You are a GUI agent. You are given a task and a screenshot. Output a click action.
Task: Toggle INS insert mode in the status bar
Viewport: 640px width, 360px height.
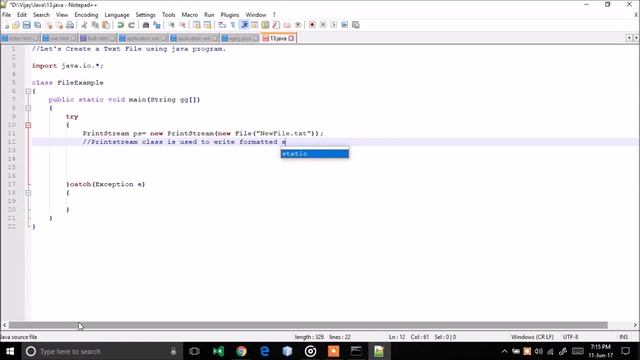tap(624, 337)
